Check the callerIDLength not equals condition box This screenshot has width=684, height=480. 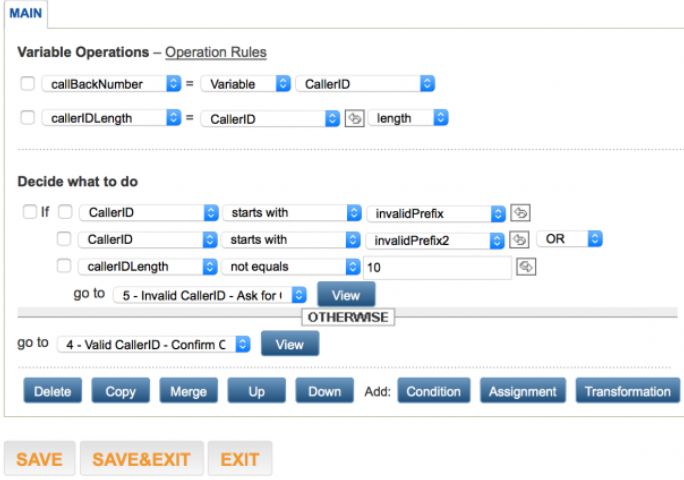coord(64,266)
